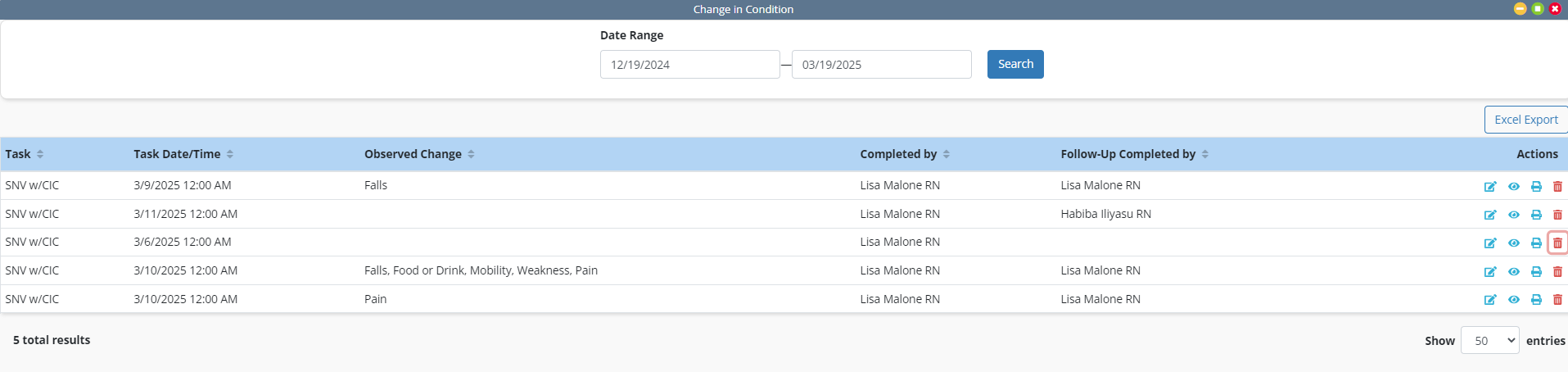Focus the end date 03/19/2025 field

click(x=881, y=65)
